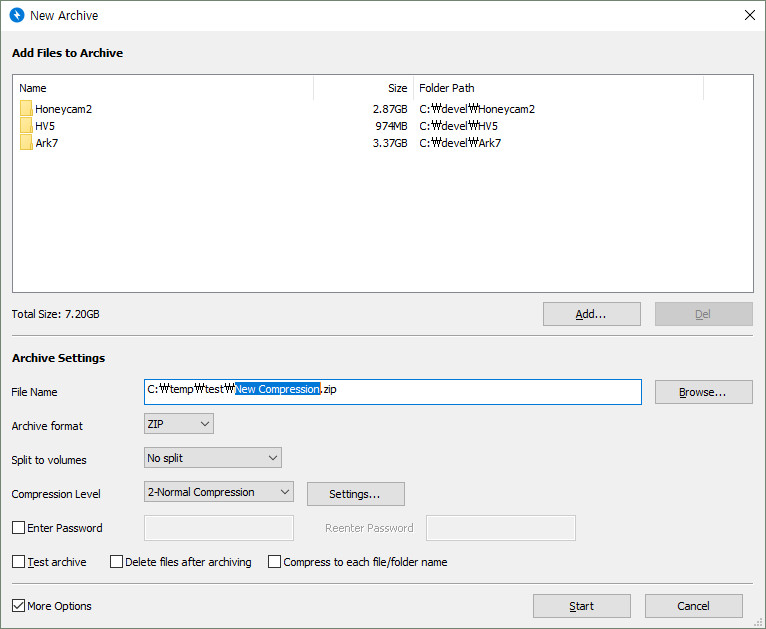Enable the Enter Password checkbox
766x629 pixels.
pyautogui.click(x=19, y=527)
